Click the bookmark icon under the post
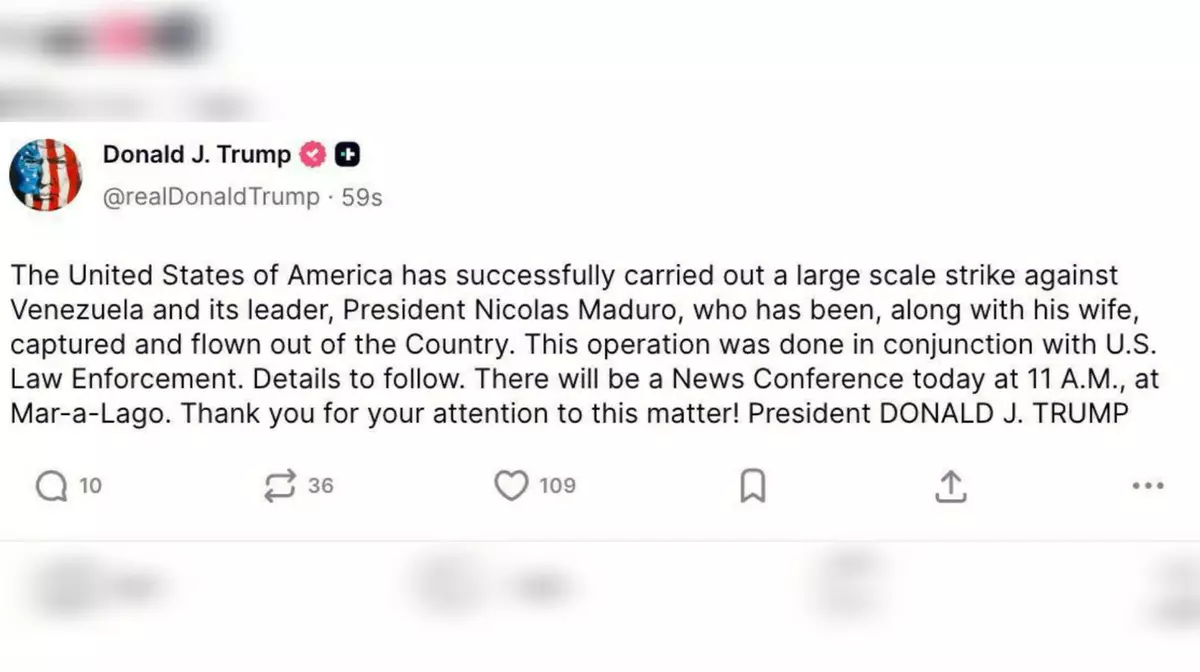This screenshot has width=1200, height=672. point(753,485)
